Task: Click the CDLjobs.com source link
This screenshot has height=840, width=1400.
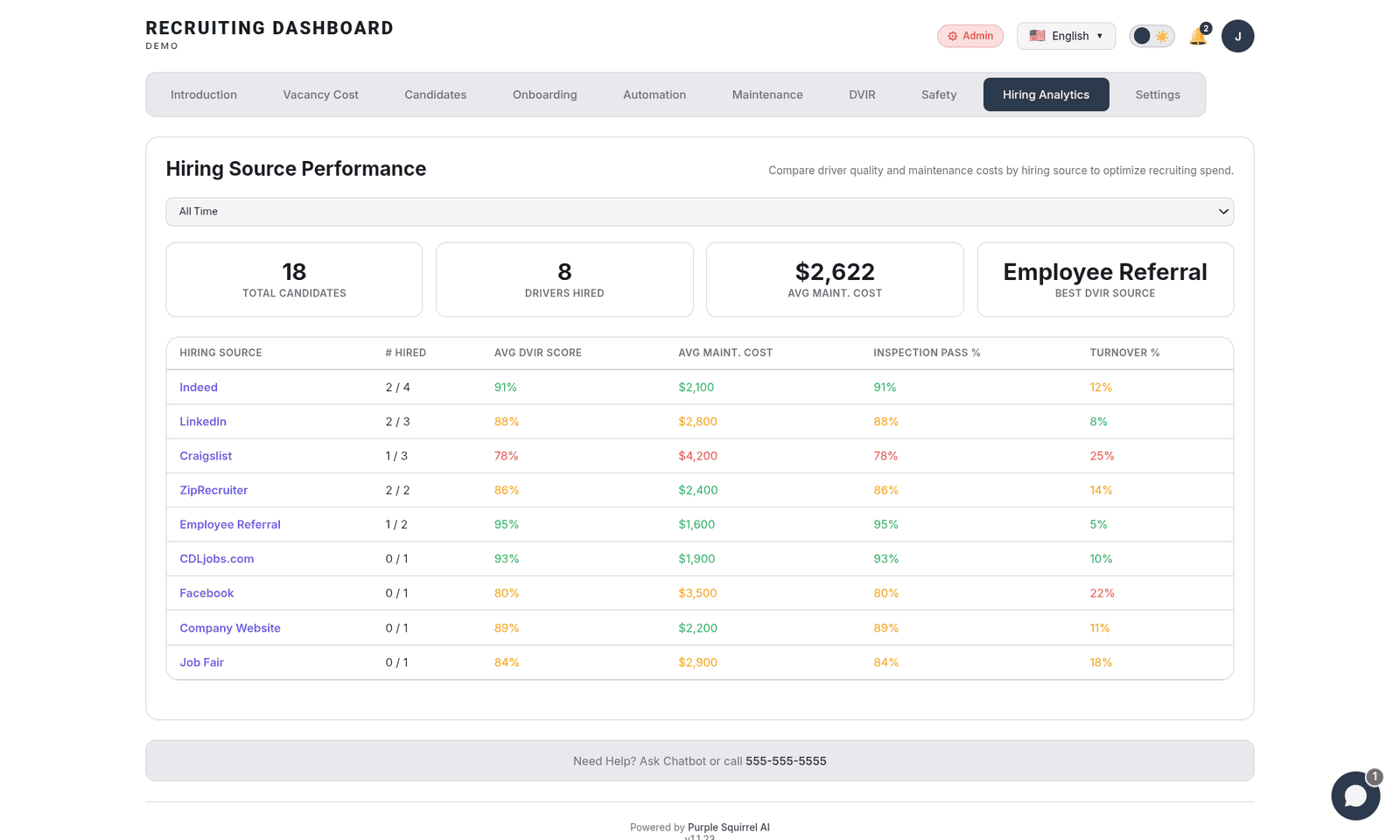Action: (x=217, y=559)
